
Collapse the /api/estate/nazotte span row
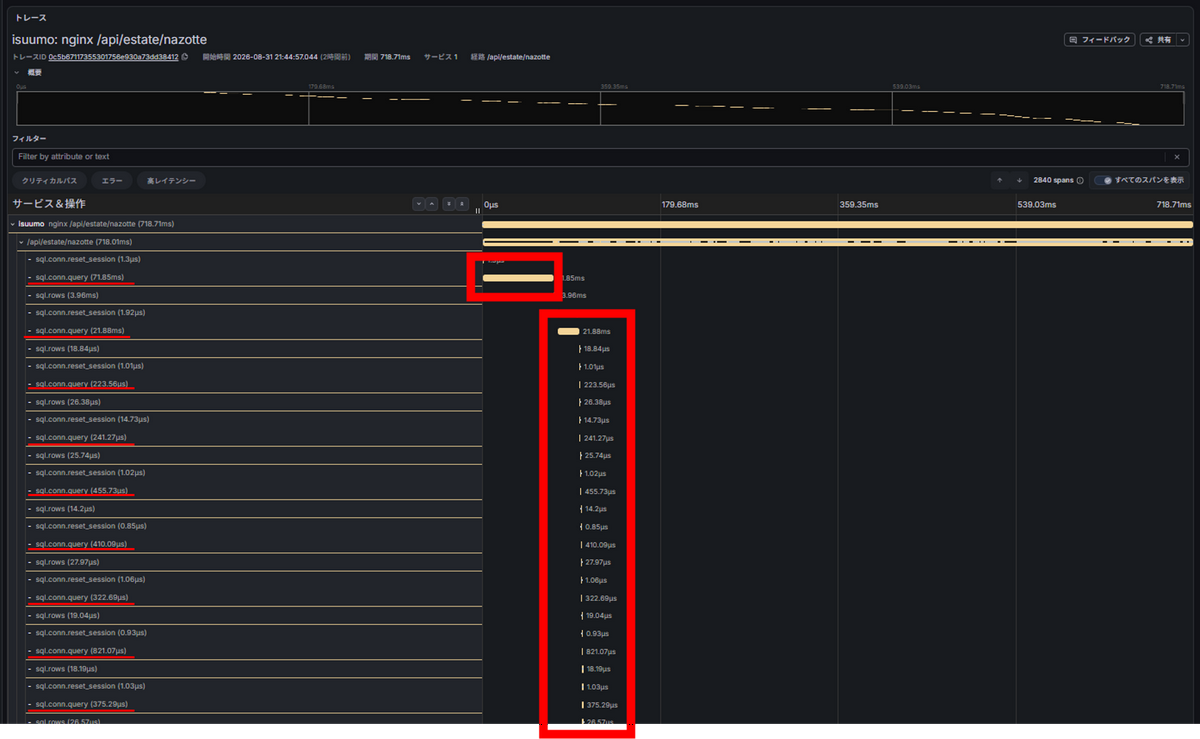(22, 242)
